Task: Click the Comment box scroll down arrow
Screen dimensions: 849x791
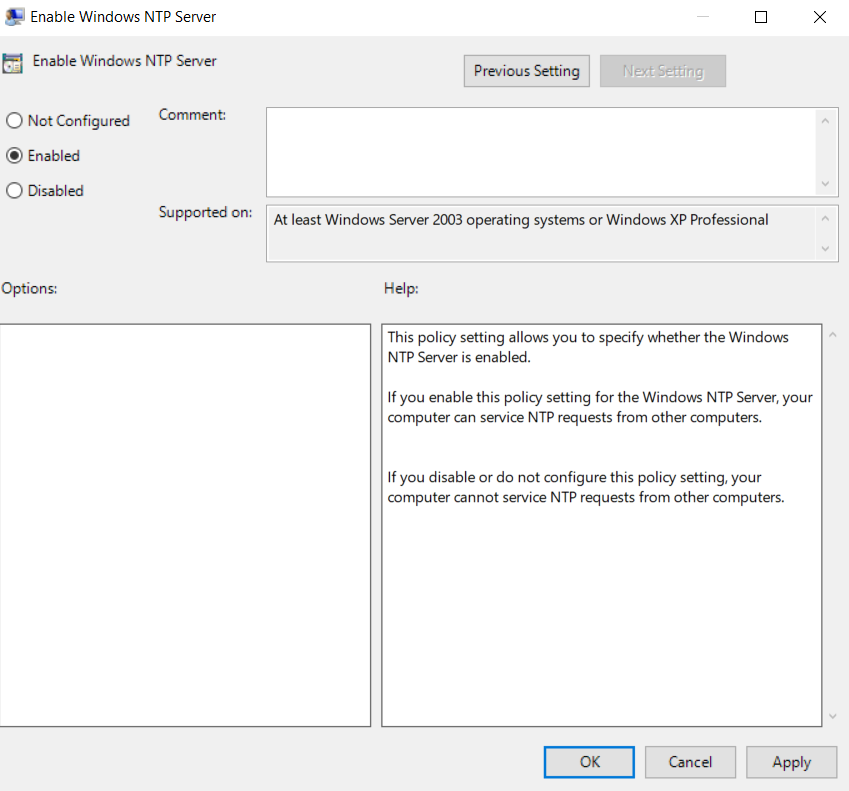Action: 826,184
